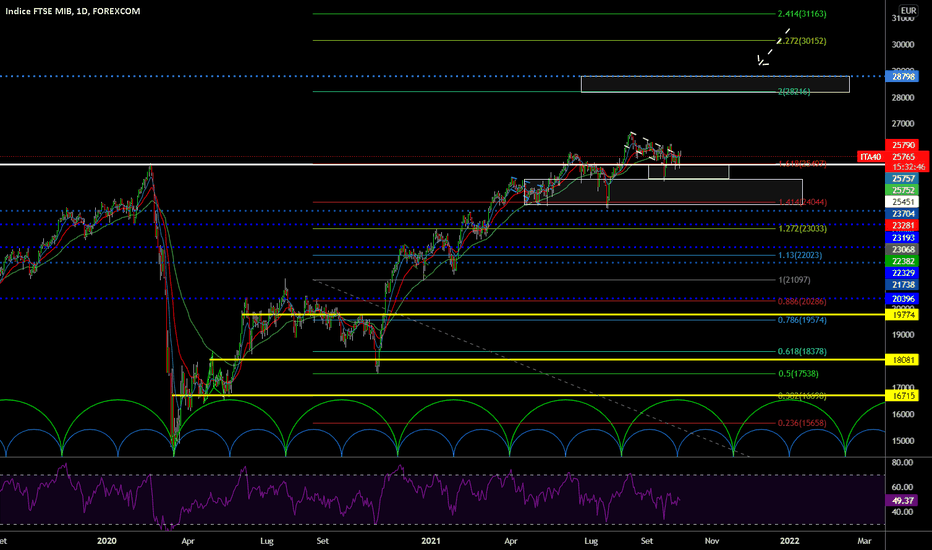This screenshot has width=932, height=550.
Task: Click the 15000 price axis tick
Action: (x=902, y=441)
